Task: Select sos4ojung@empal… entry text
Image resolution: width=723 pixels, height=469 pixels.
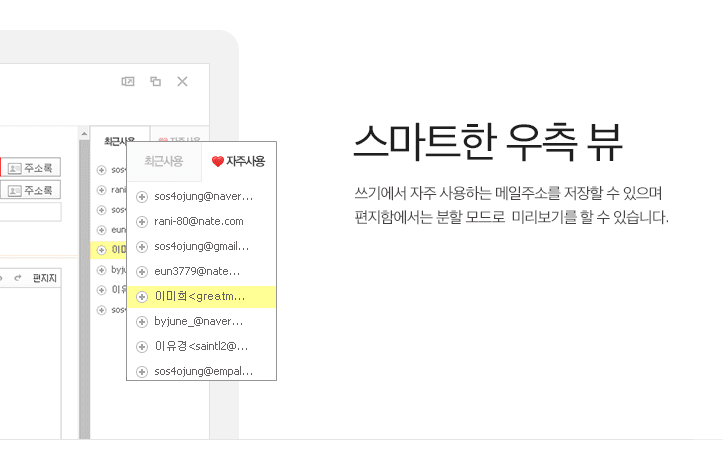Action: click(203, 371)
